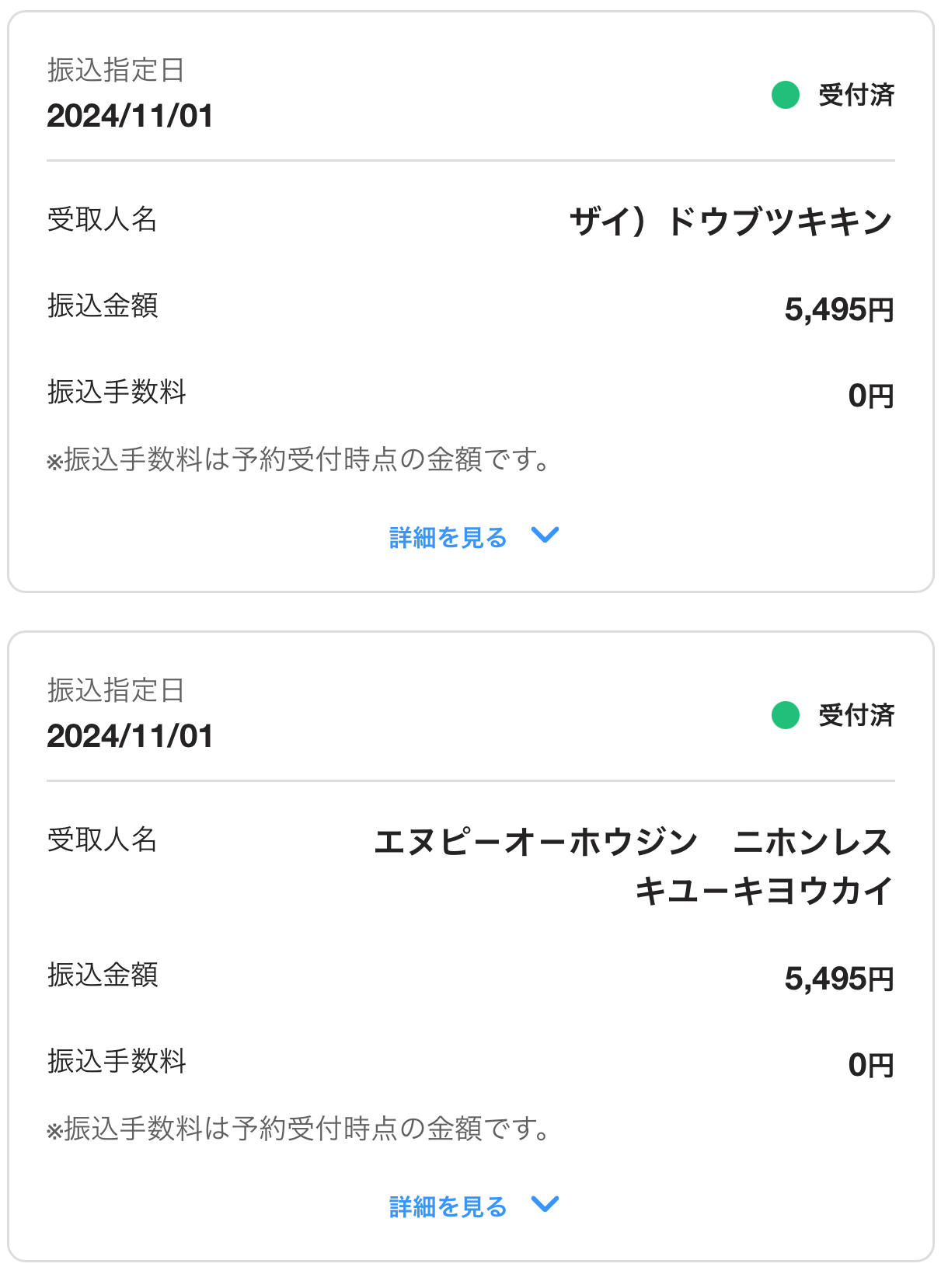The image size is (948, 1288).
Task: Select recipient name ザイ）ドウブツキキン
Action: (x=730, y=222)
